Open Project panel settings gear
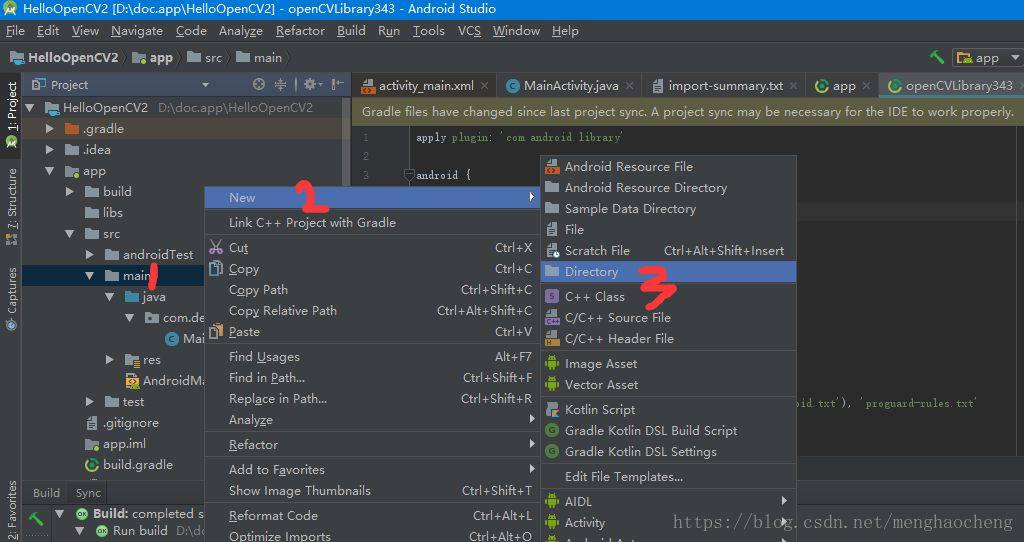Screen dimensions: 1024x542 pyautogui.click(x=312, y=84)
